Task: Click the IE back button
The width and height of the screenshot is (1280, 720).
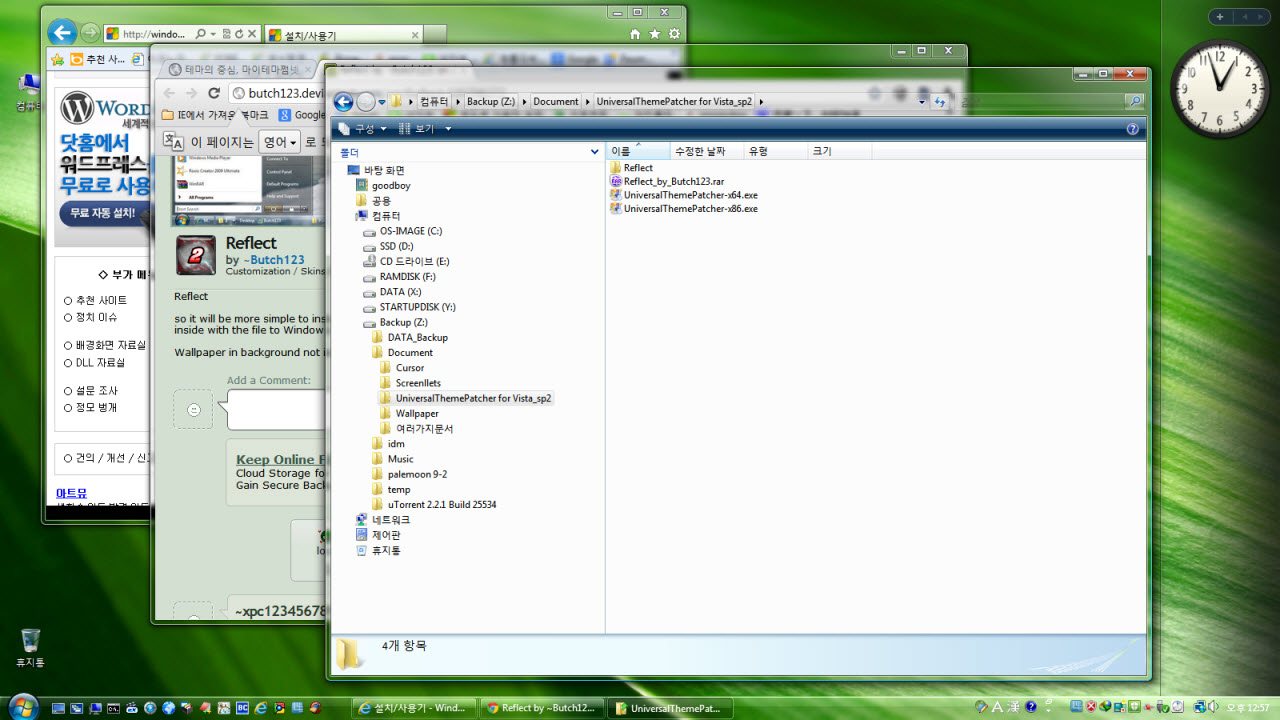Action: tap(61, 33)
